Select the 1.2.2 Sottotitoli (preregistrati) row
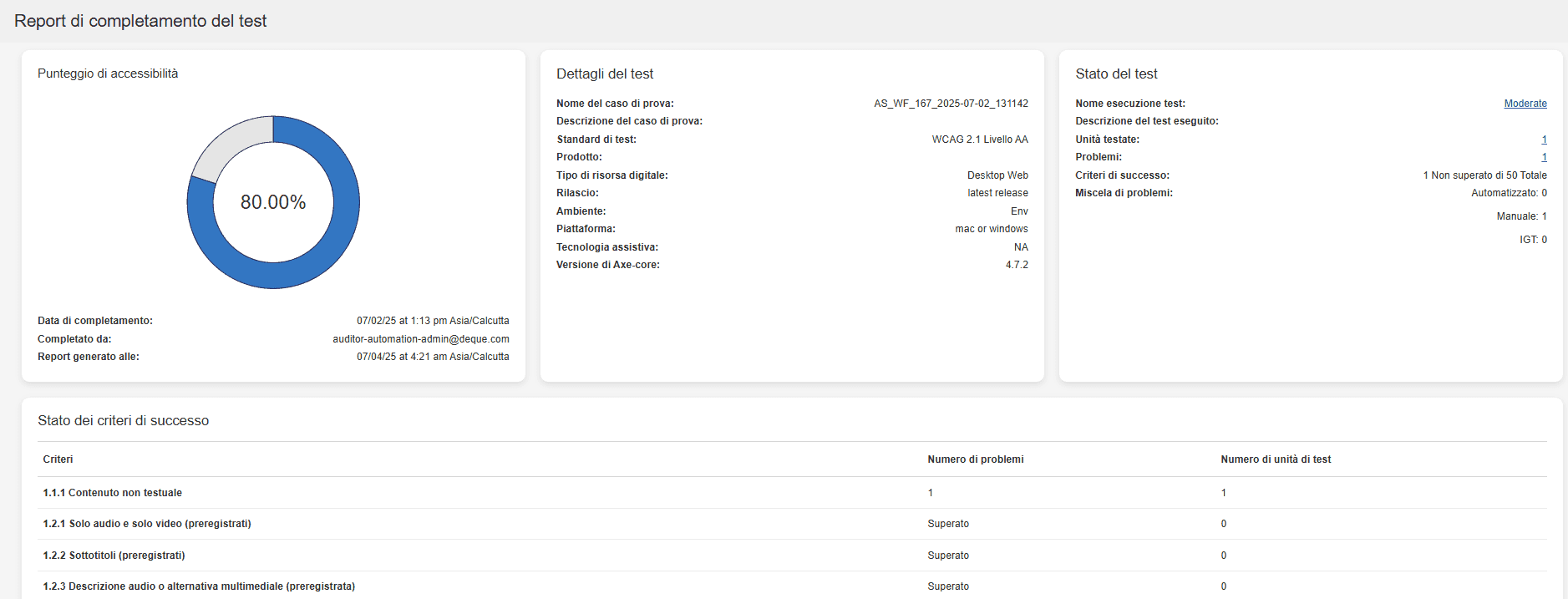This screenshot has width=1568, height=599. point(114,556)
